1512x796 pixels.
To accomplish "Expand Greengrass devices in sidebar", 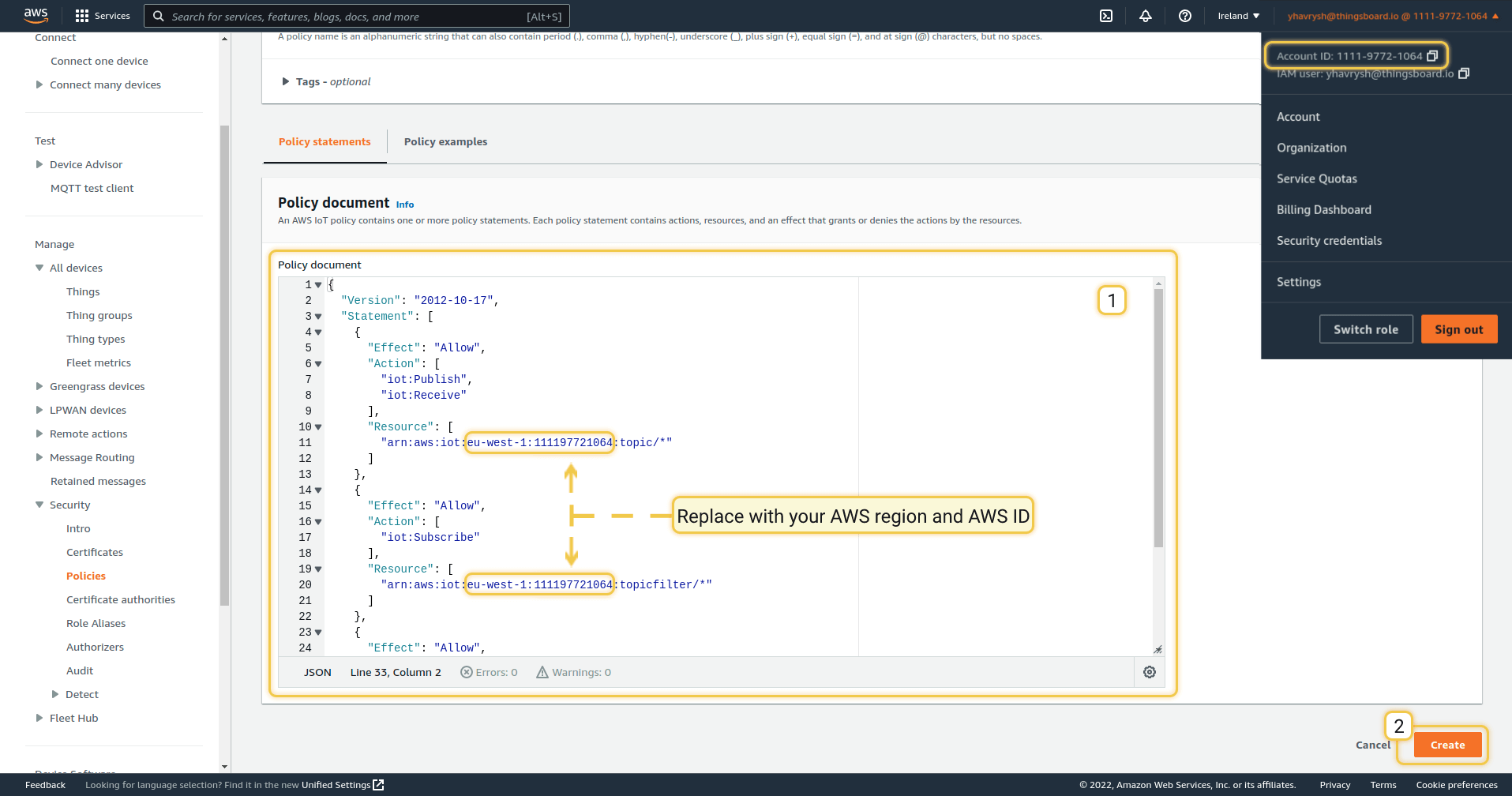I will (x=39, y=386).
